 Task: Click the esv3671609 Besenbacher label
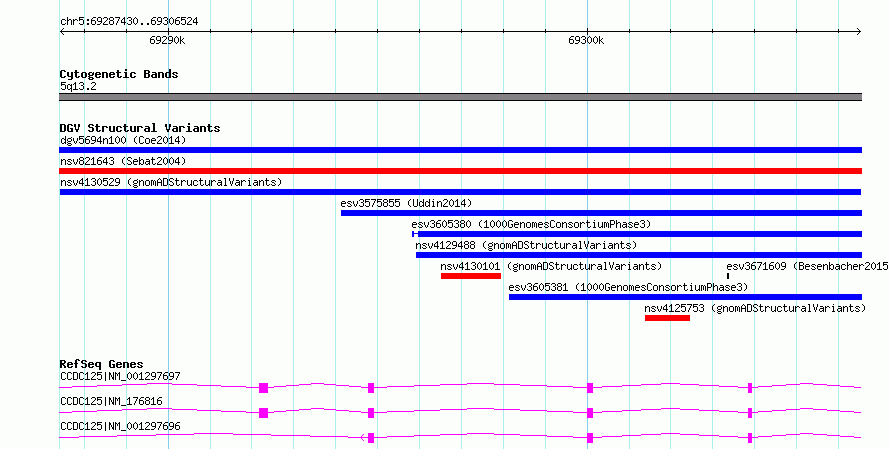808,266
